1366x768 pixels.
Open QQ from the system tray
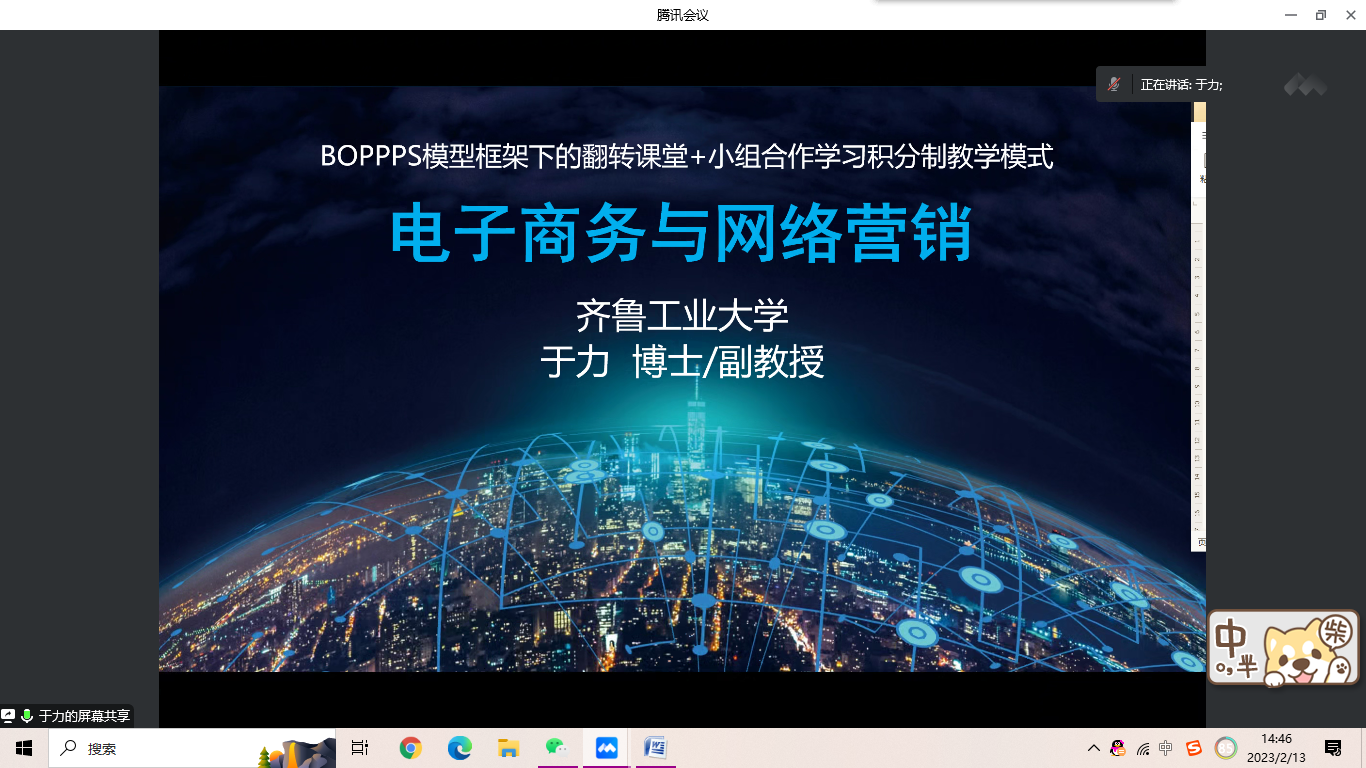[1118, 748]
